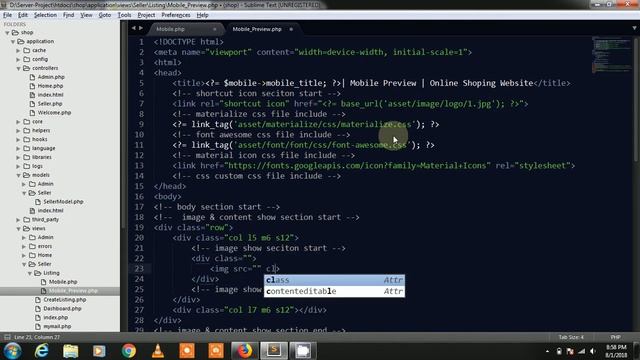Open the Help menu
The image size is (640, 360).
point(202,15)
